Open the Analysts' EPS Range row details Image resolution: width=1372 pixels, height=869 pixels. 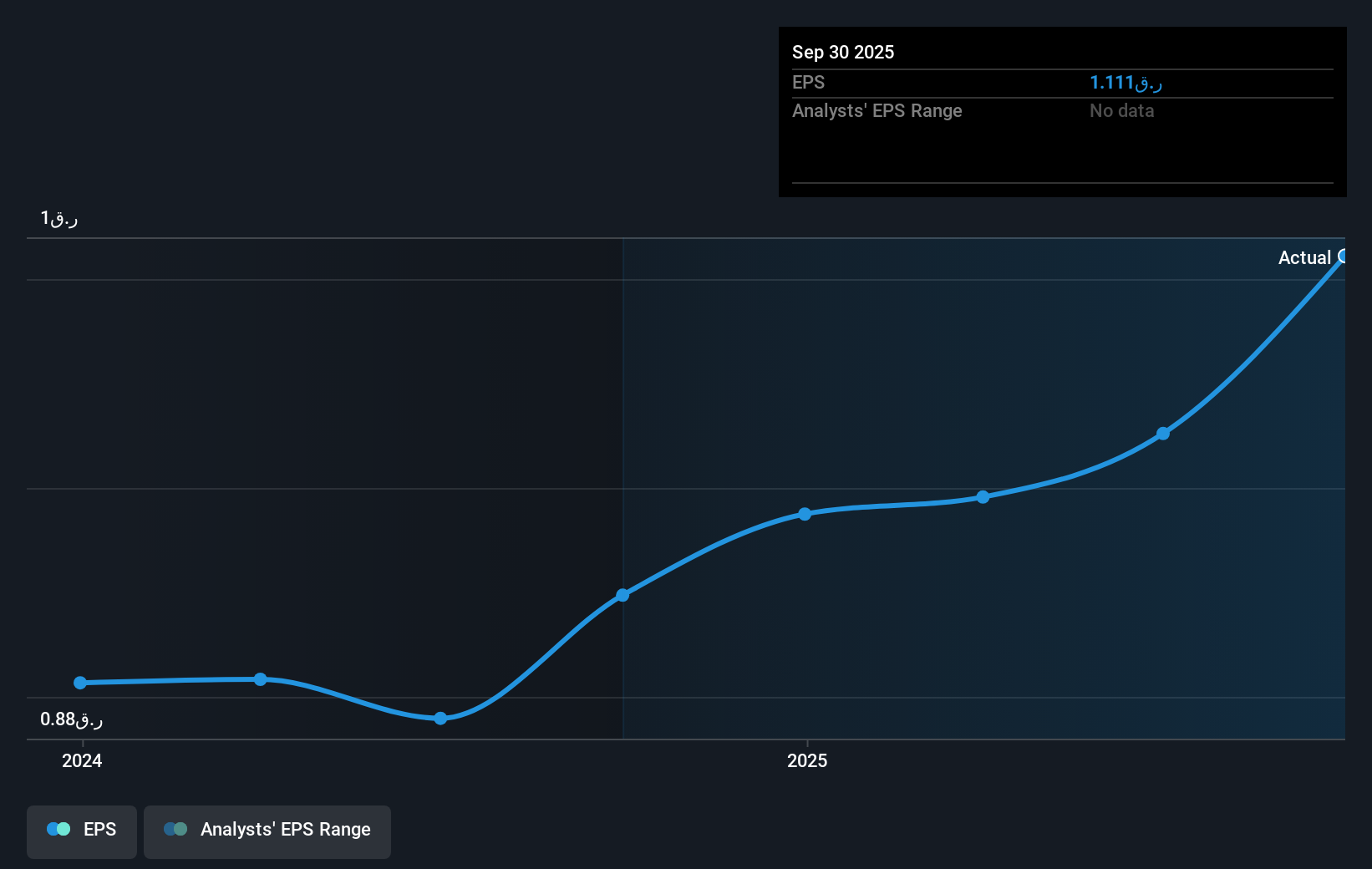(x=877, y=110)
